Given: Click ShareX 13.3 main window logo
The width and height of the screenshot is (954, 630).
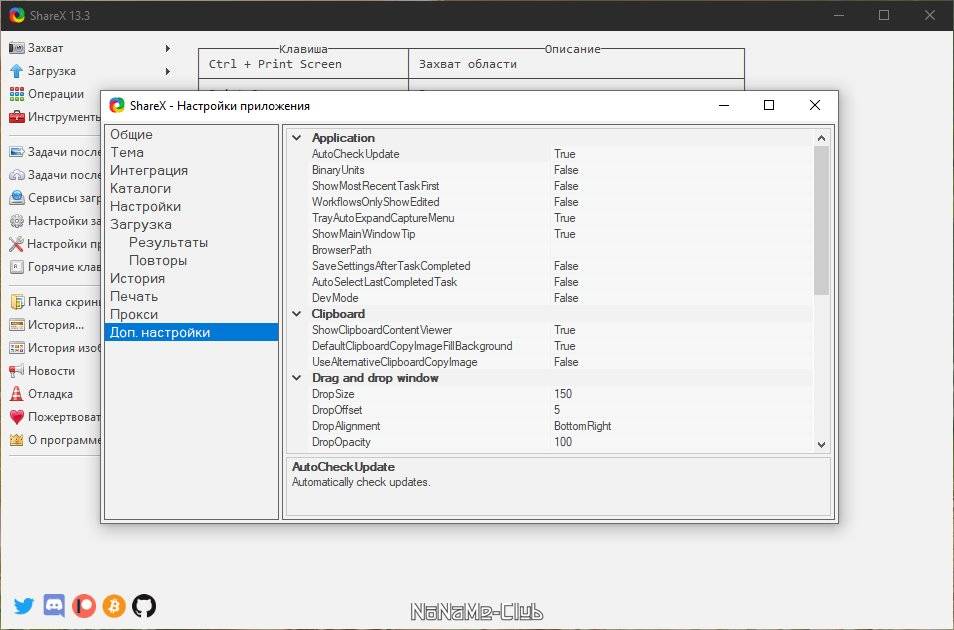Looking at the screenshot, I should (16, 15).
